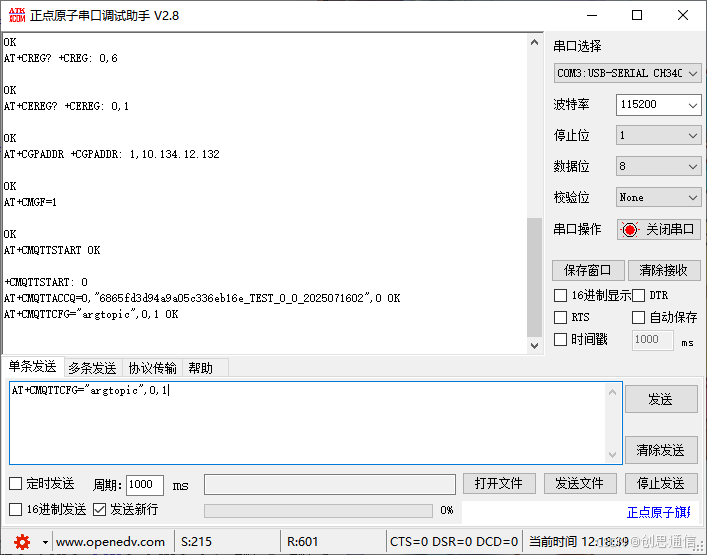Click the 清除接收 clear receive button

click(x=663, y=270)
